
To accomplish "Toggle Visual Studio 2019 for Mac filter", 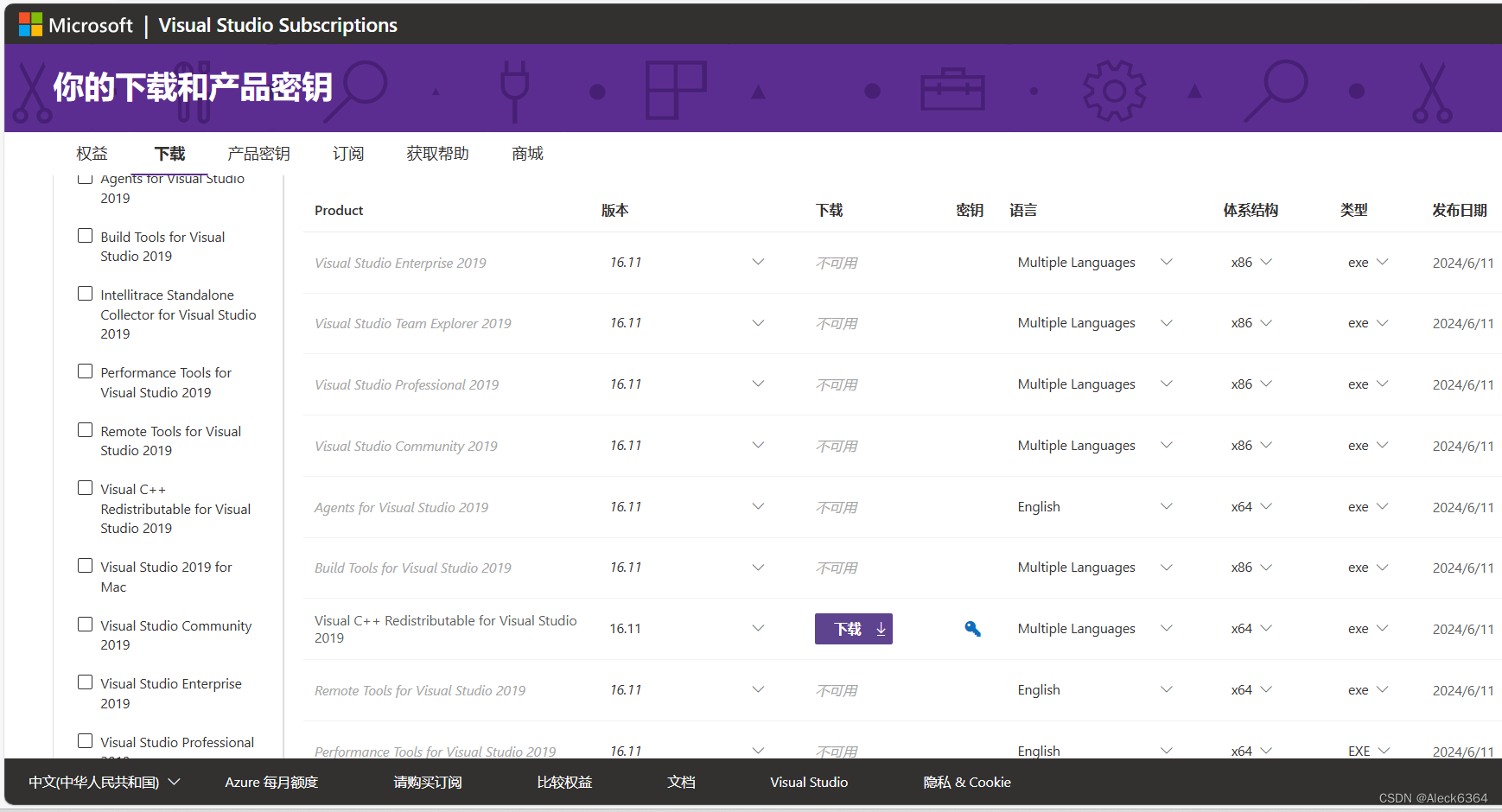I will point(85,566).
